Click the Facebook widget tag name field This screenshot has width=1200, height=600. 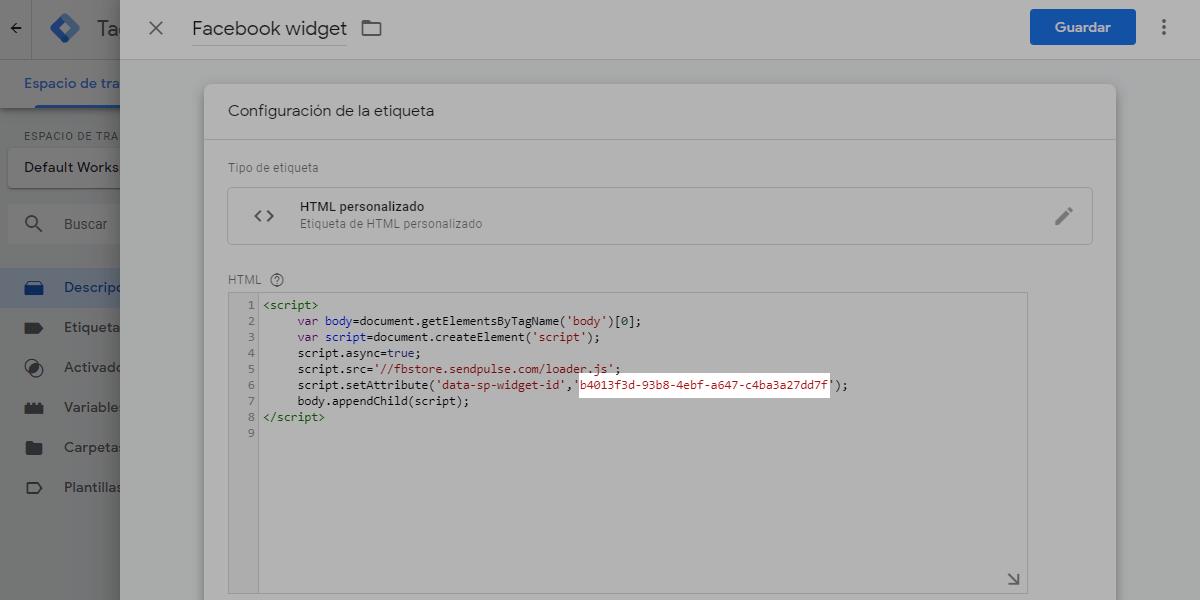(269, 28)
